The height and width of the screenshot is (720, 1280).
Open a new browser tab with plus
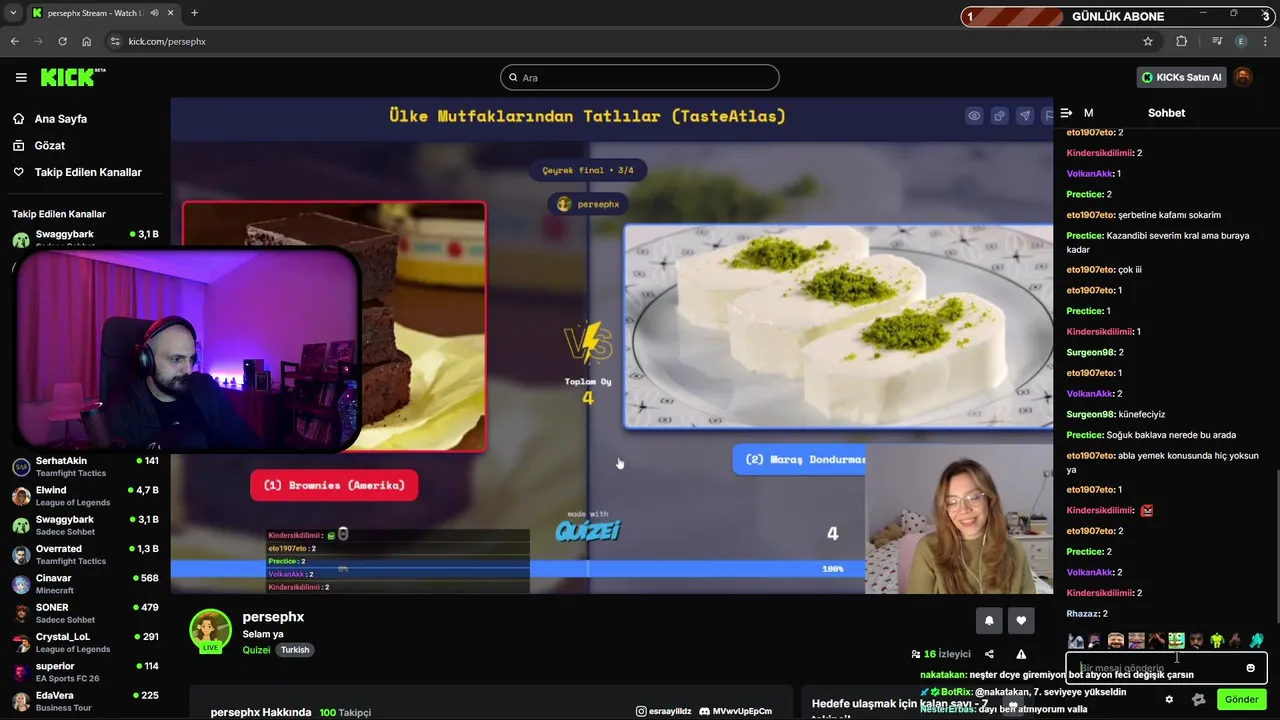point(194,13)
